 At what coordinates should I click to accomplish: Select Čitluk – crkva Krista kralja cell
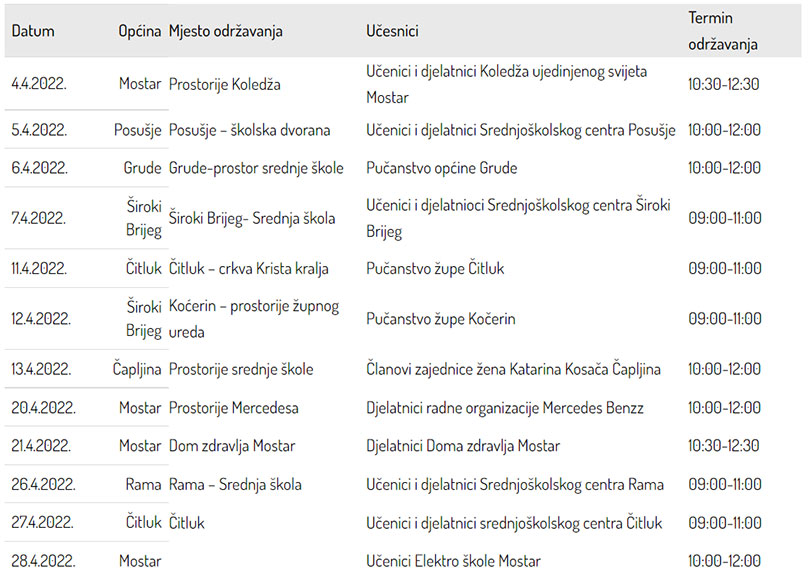[x=248, y=269]
